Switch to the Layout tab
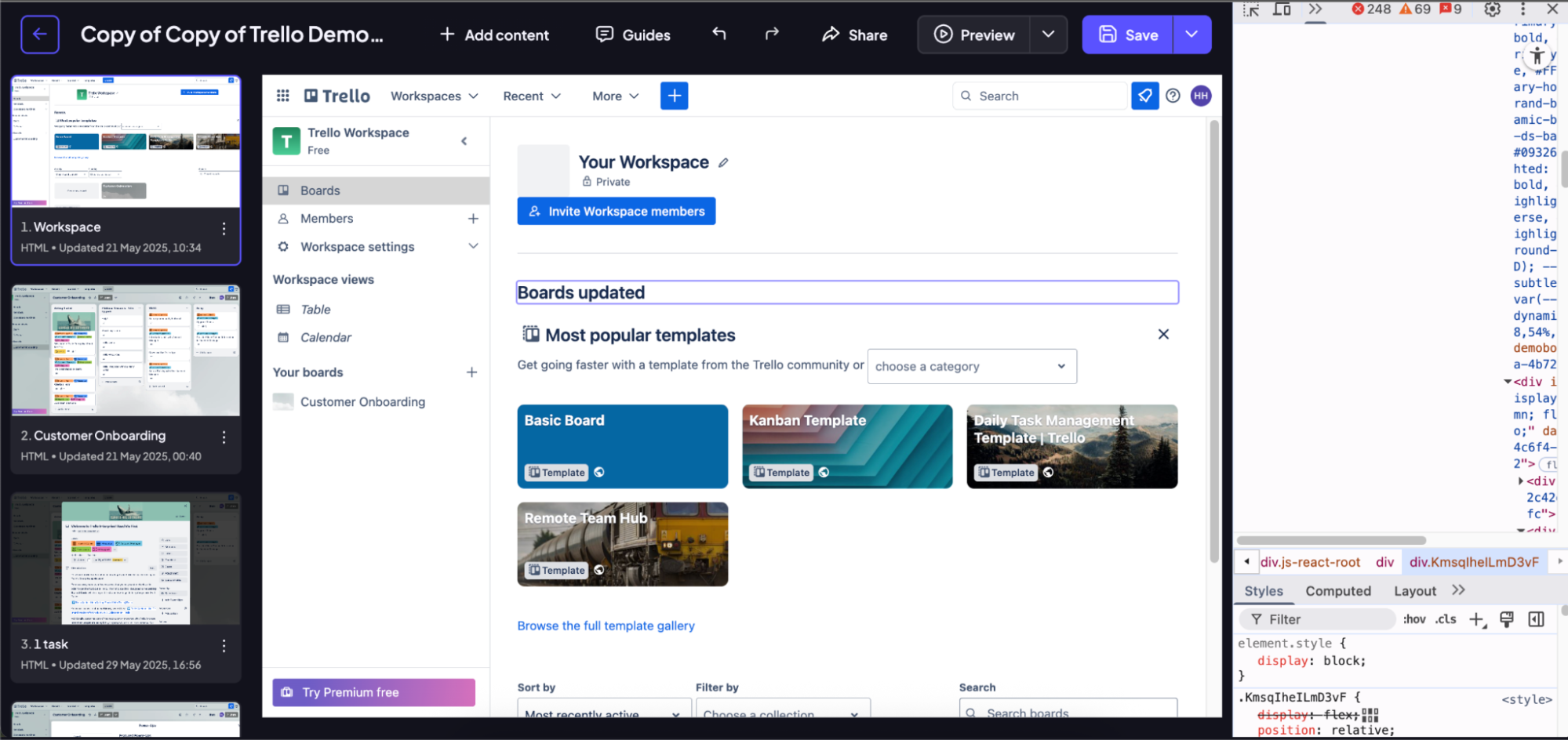 pyautogui.click(x=1415, y=591)
